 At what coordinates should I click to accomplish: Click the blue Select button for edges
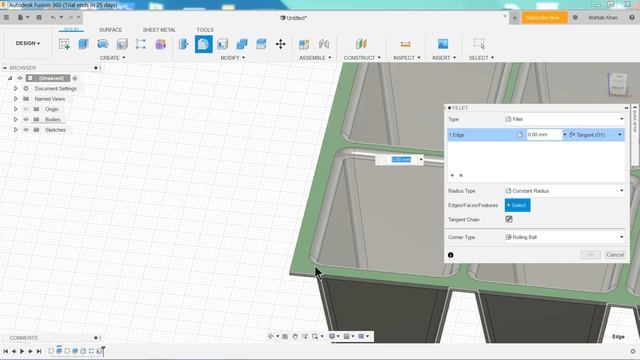click(518, 205)
